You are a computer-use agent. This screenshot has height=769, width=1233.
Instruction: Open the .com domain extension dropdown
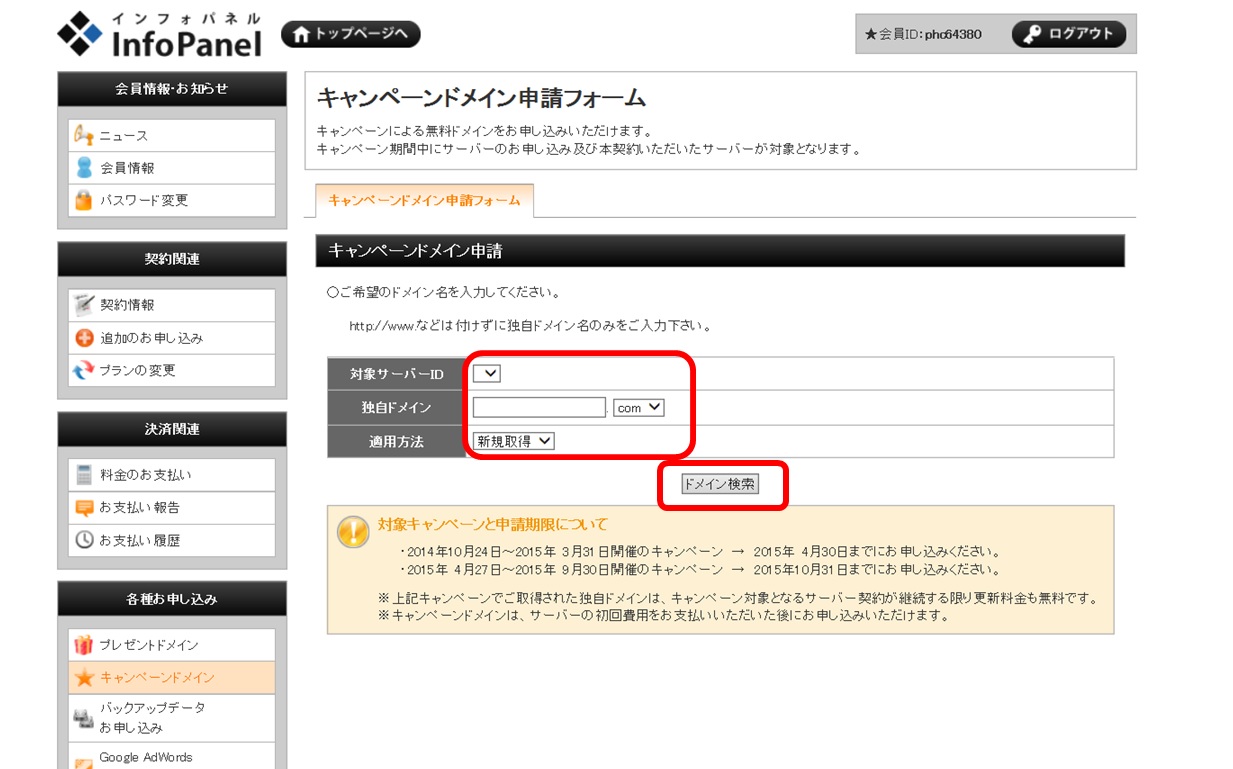click(638, 408)
